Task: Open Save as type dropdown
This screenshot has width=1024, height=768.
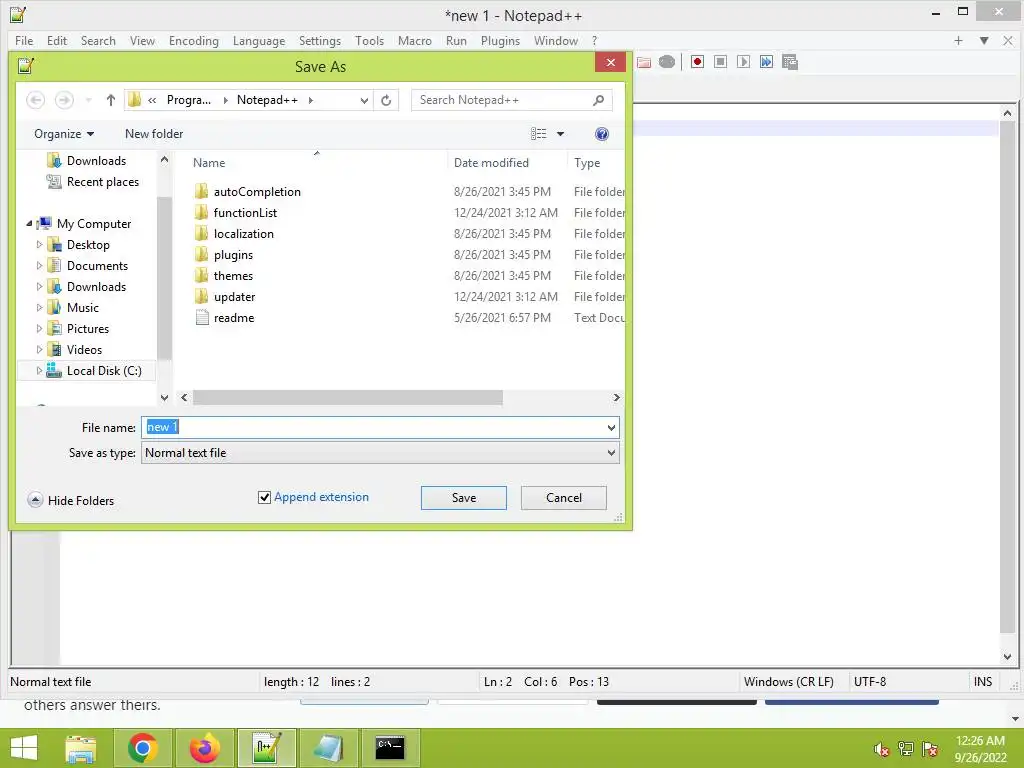Action: (x=611, y=453)
